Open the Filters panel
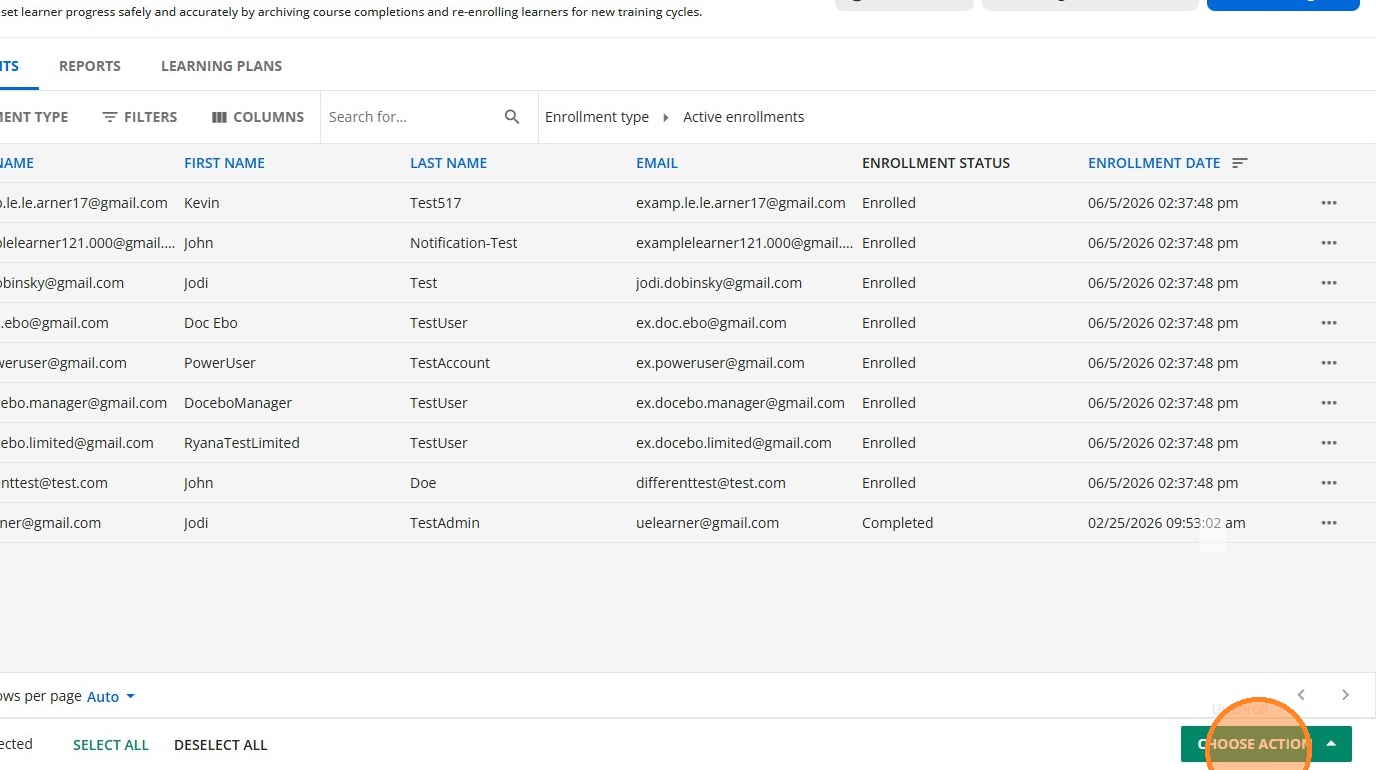The width and height of the screenshot is (1376, 770). (x=140, y=117)
